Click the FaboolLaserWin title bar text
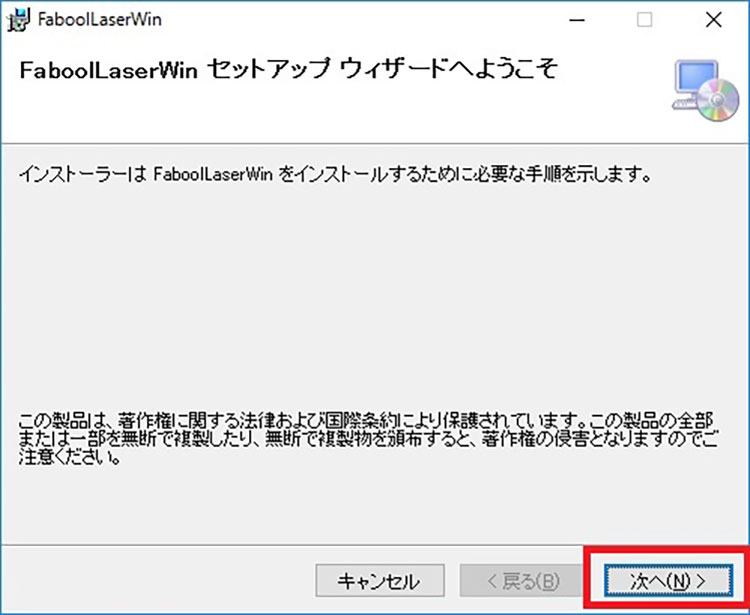 (x=99, y=20)
